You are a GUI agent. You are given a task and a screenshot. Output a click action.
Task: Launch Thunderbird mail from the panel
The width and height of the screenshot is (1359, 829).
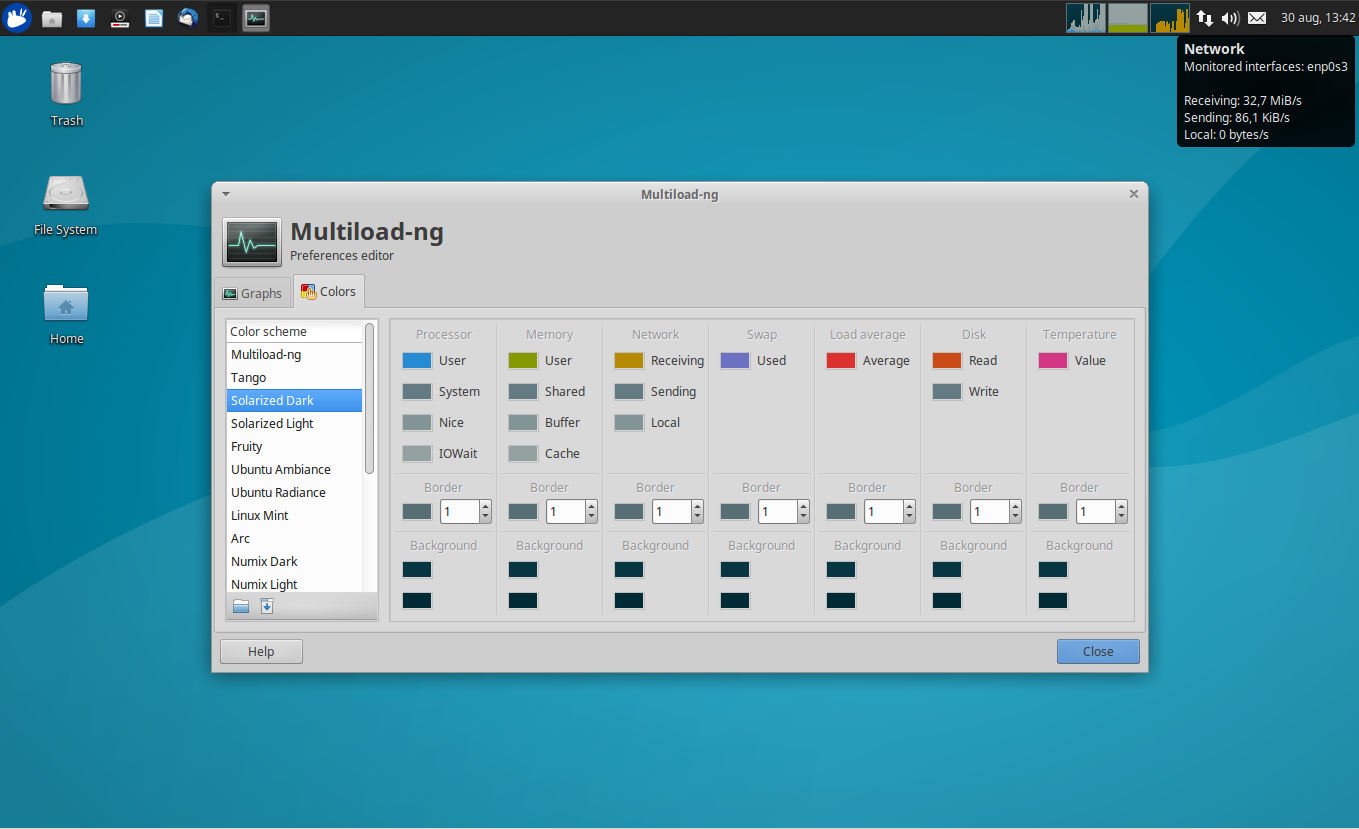(188, 18)
